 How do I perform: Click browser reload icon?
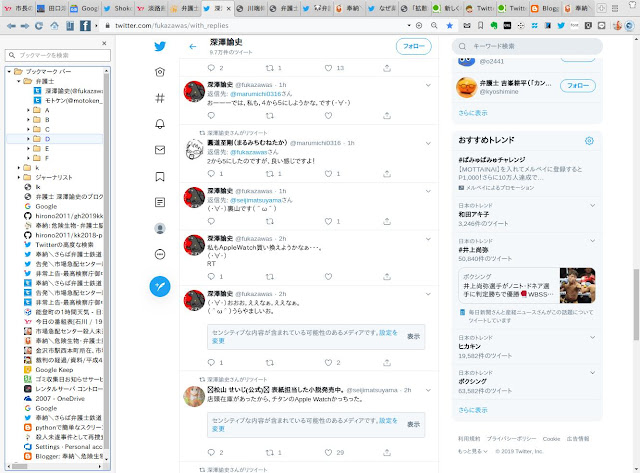(39, 26)
